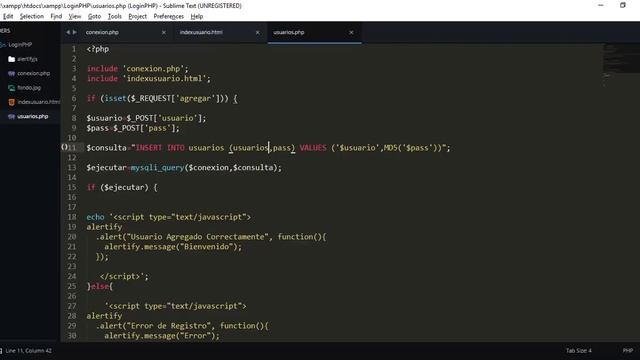This screenshot has height=360, width=640.
Task: Click the fondo.jpg image file icon
Action: coord(11,88)
